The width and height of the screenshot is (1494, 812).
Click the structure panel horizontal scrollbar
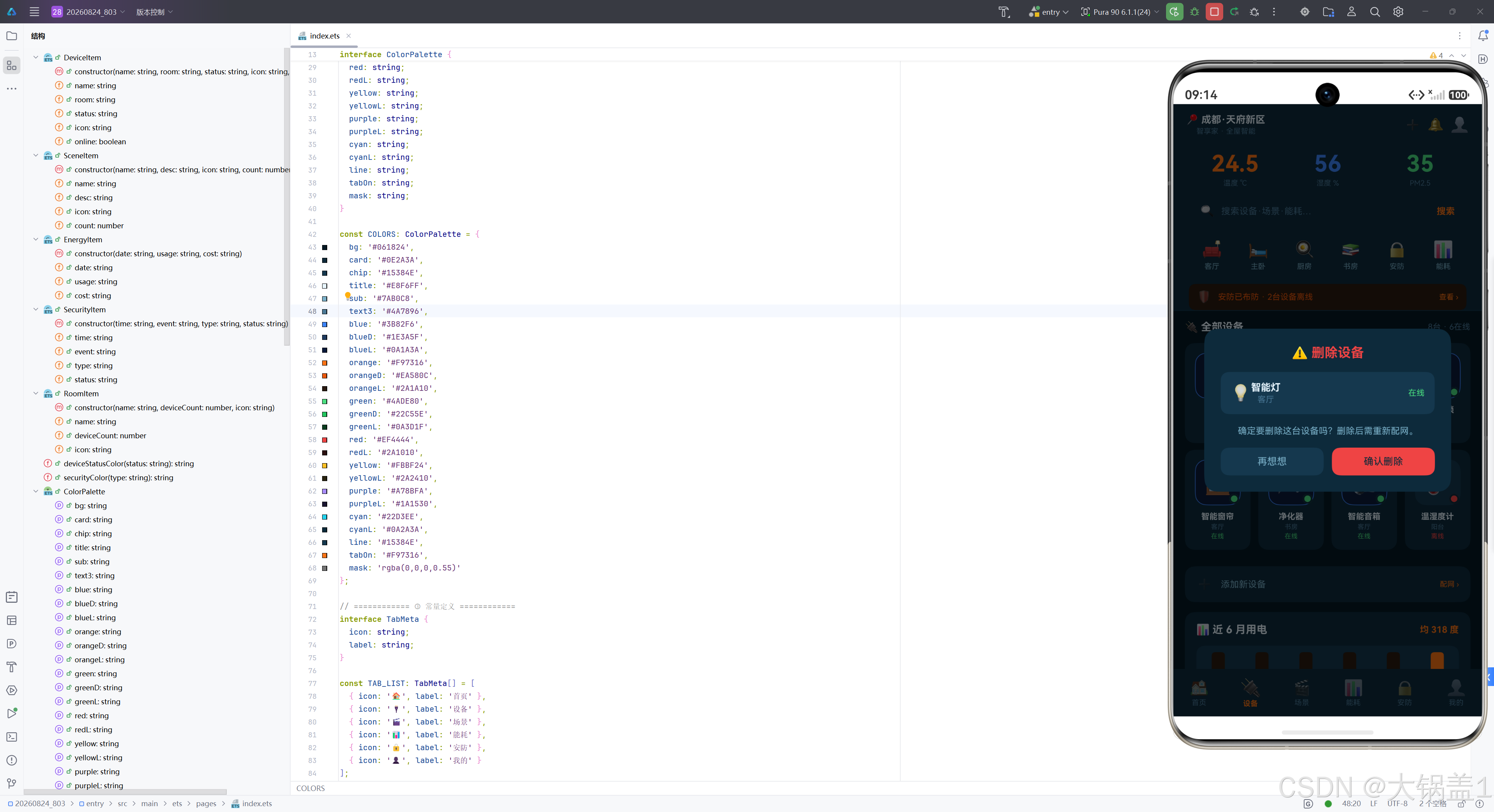(x=125, y=792)
